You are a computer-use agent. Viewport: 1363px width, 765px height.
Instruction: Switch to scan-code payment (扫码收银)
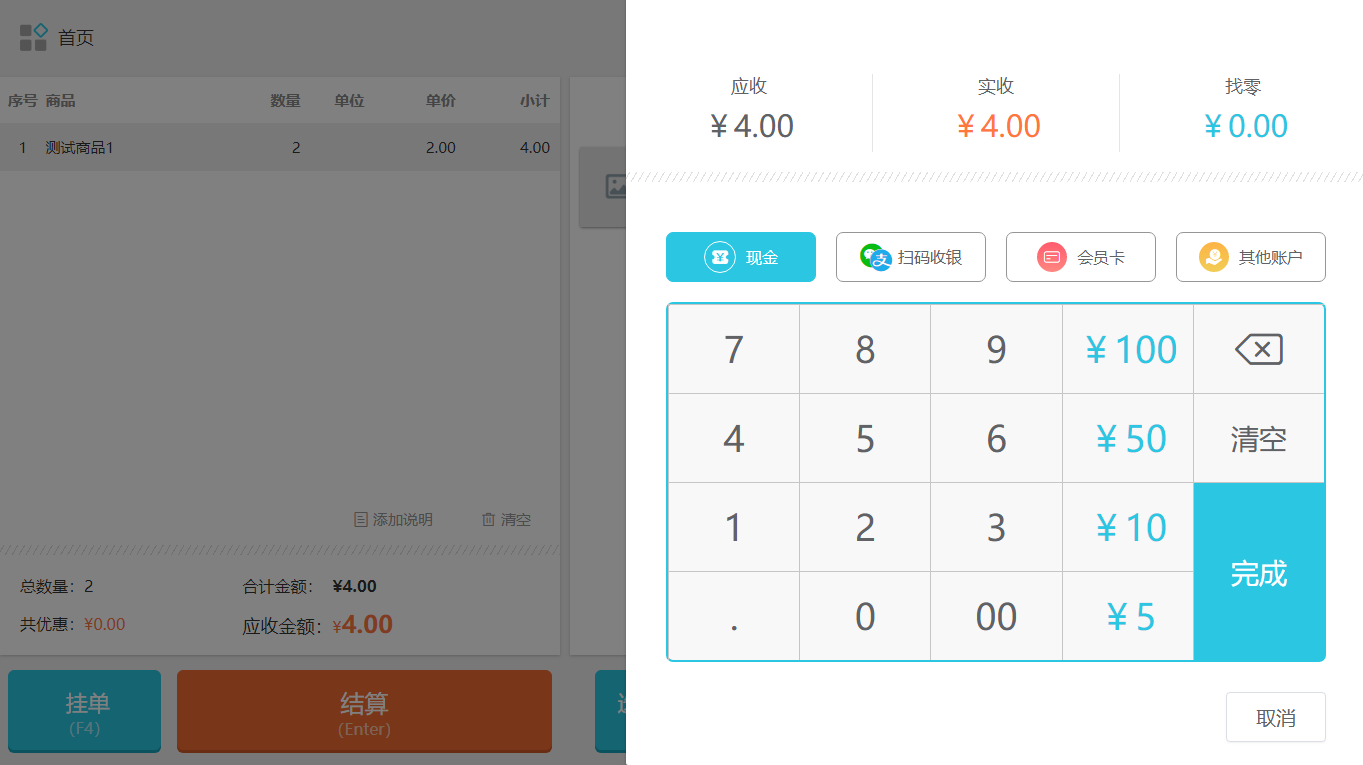[x=911, y=257]
